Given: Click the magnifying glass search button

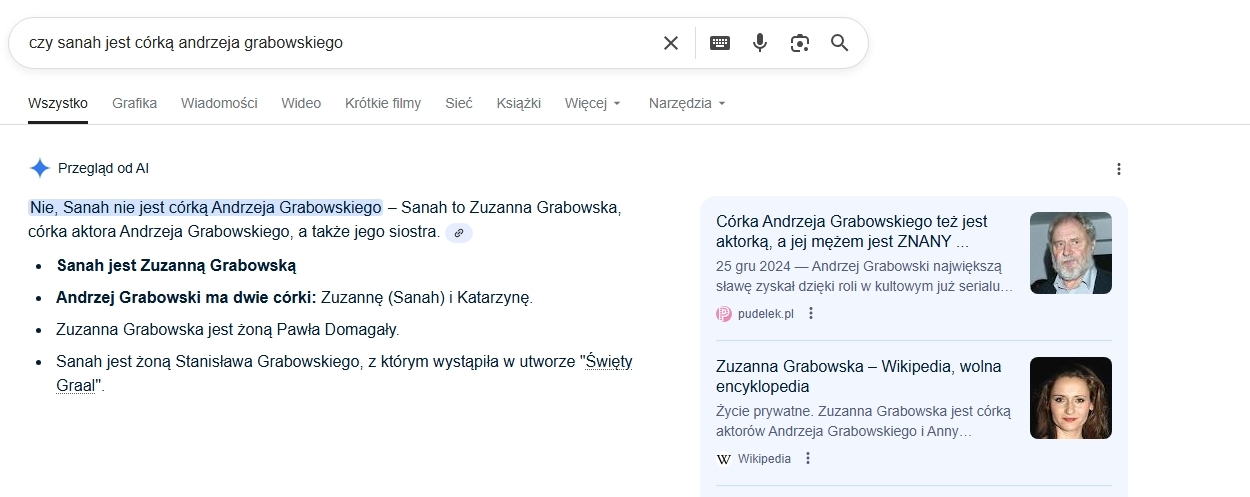Looking at the screenshot, I should pyautogui.click(x=839, y=43).
